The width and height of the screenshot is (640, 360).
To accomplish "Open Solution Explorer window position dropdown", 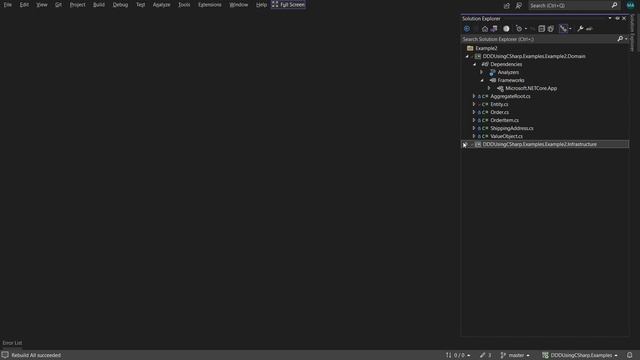I will click(610, 18).
